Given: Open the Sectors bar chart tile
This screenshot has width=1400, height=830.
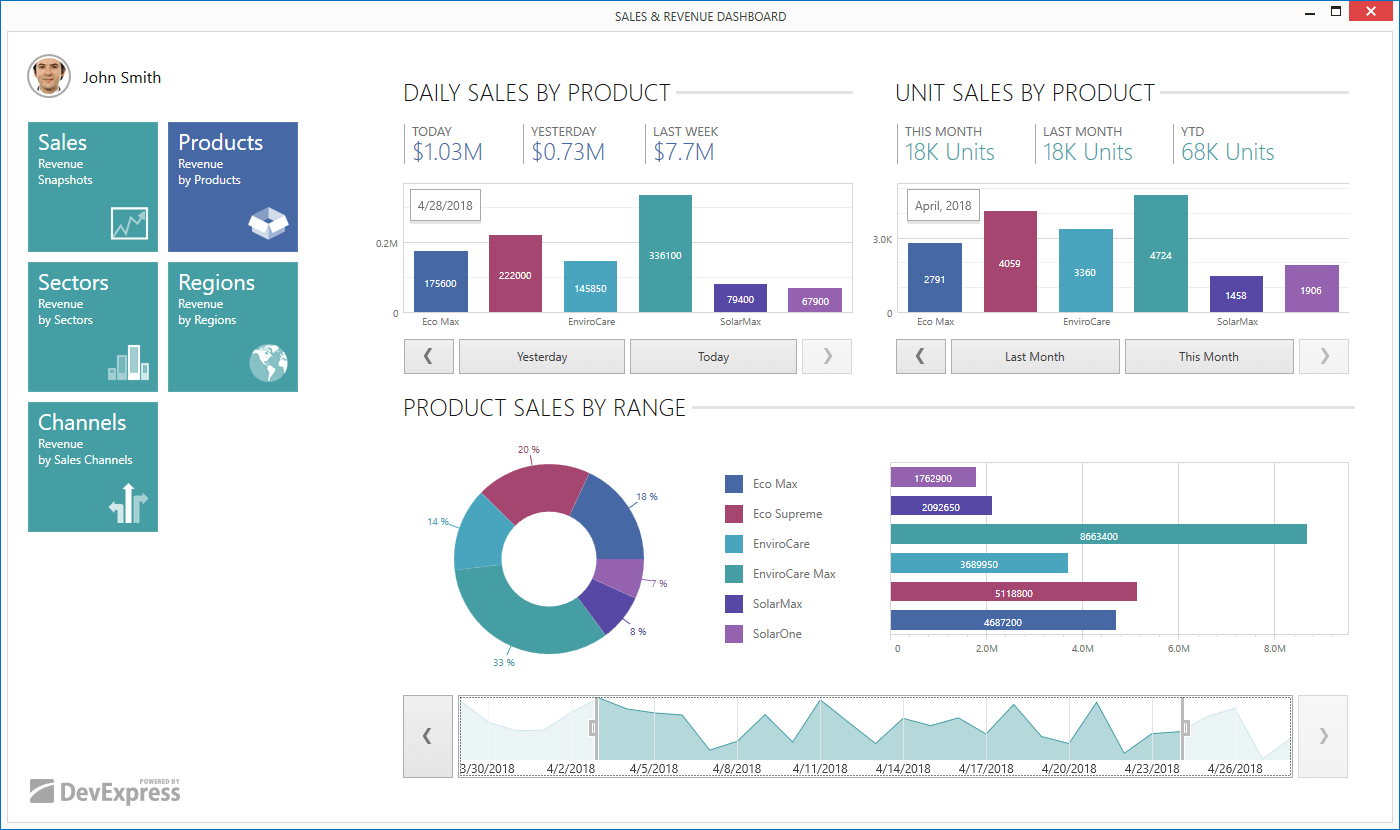Looking at the screenshot, I should (x=93, y=327).
